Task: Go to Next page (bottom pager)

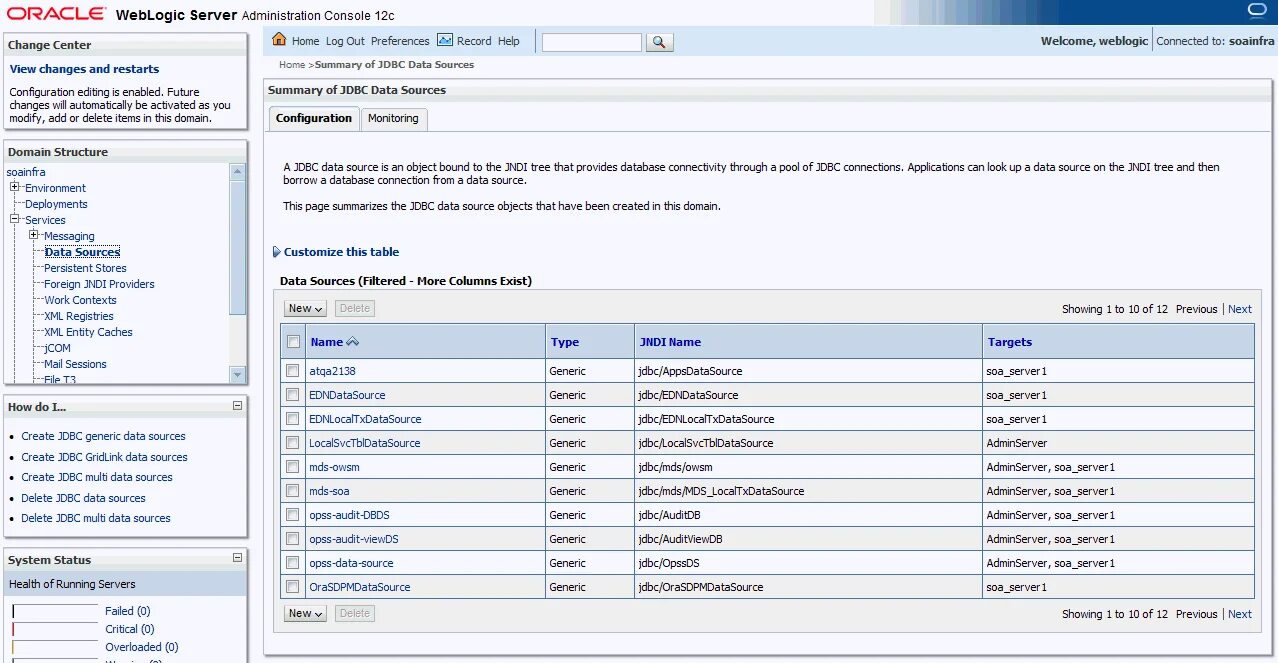Action: [x=1240, y=614]
